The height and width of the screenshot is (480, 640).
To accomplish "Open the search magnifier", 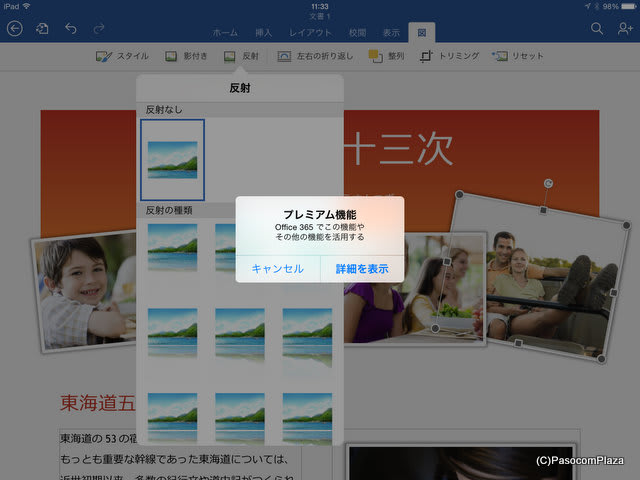I will [597, 29].
